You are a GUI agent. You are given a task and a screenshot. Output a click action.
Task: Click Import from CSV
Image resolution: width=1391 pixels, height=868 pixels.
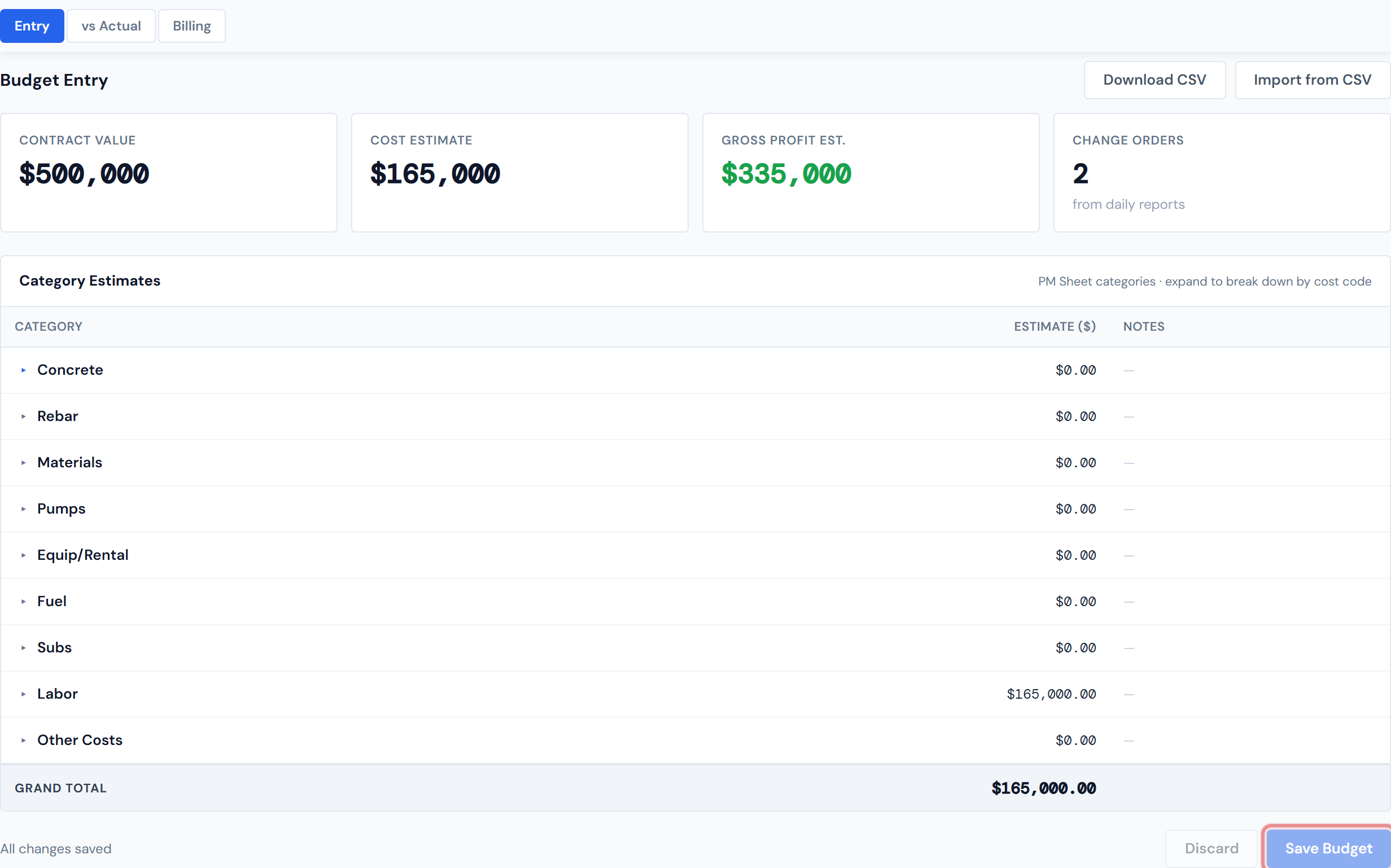1313,80
